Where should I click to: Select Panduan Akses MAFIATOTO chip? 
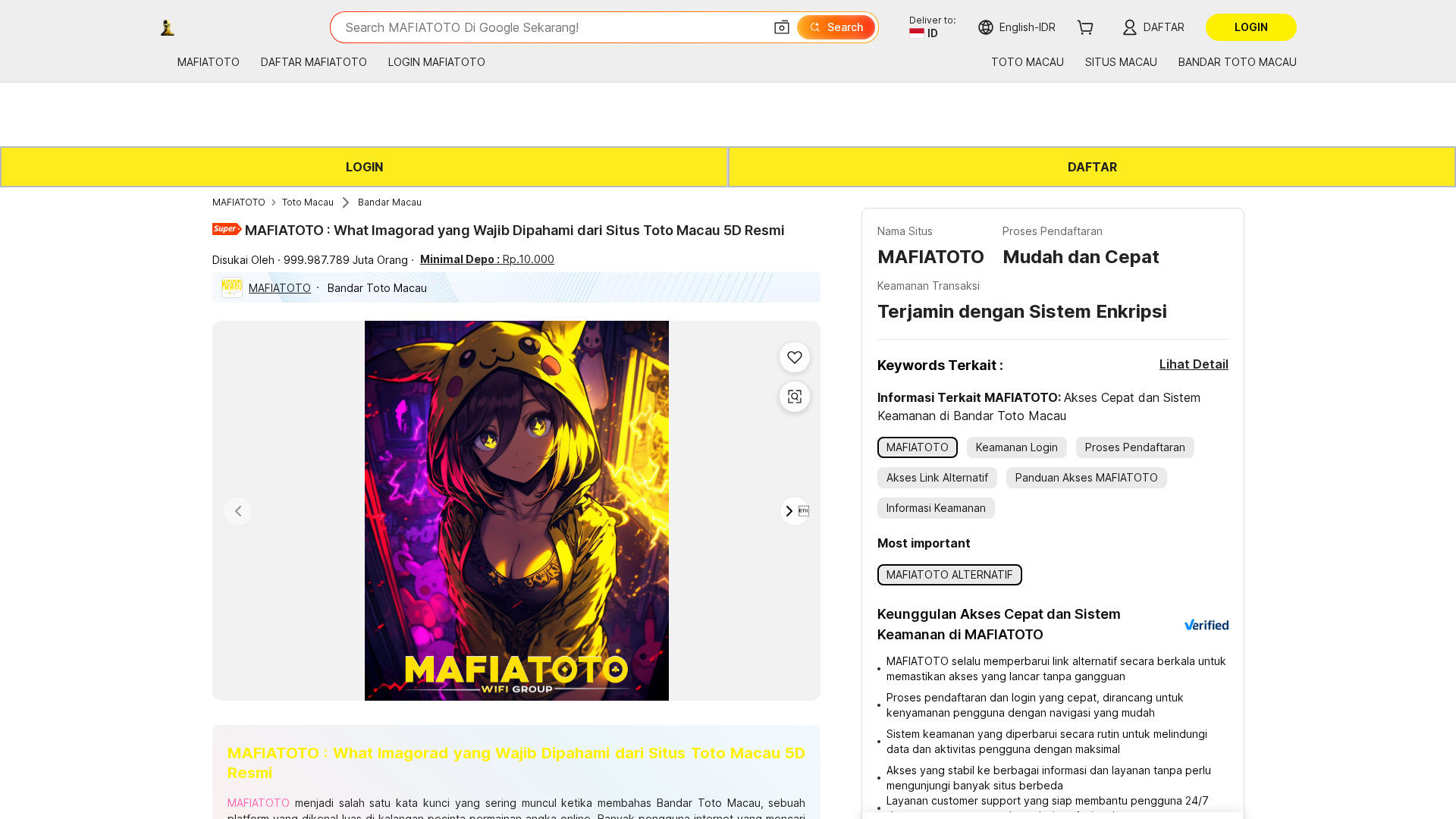(1087, 478)
